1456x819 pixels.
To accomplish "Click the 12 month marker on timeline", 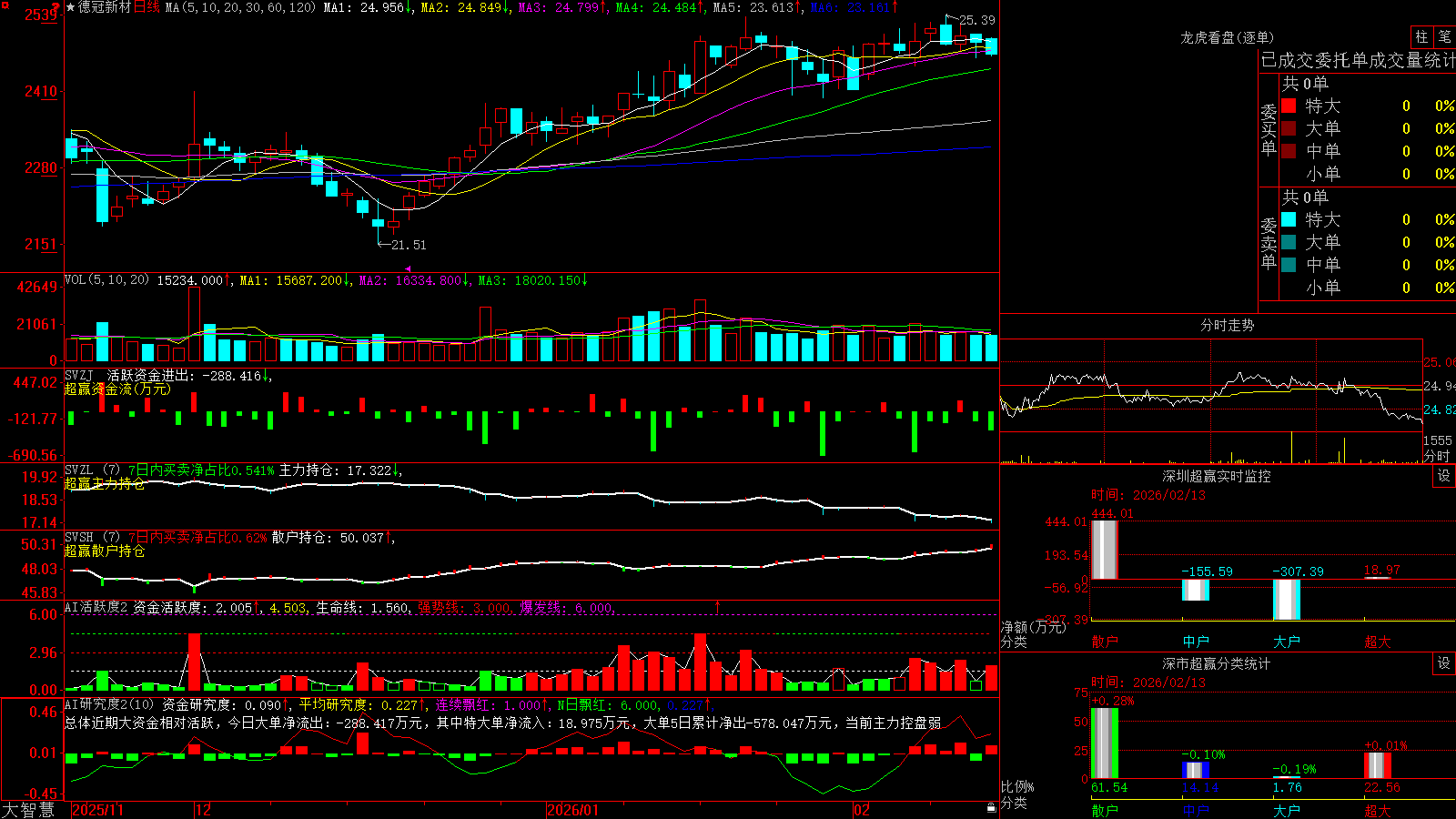I will (203, 810).
